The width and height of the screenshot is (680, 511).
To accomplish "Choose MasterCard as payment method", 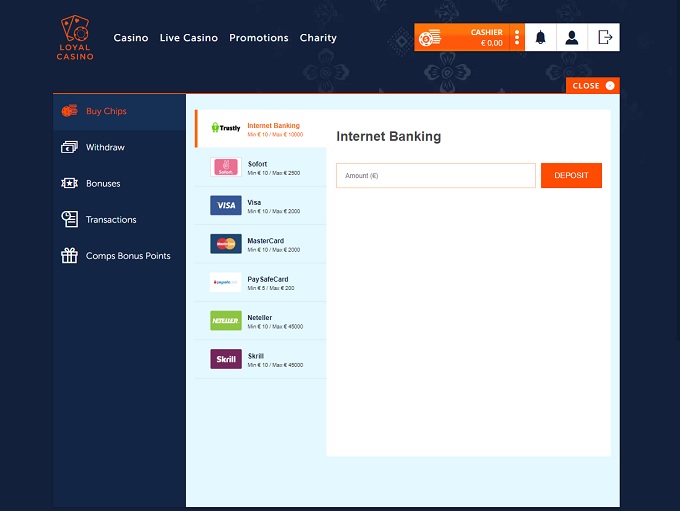I will click(x=260, y=244).
